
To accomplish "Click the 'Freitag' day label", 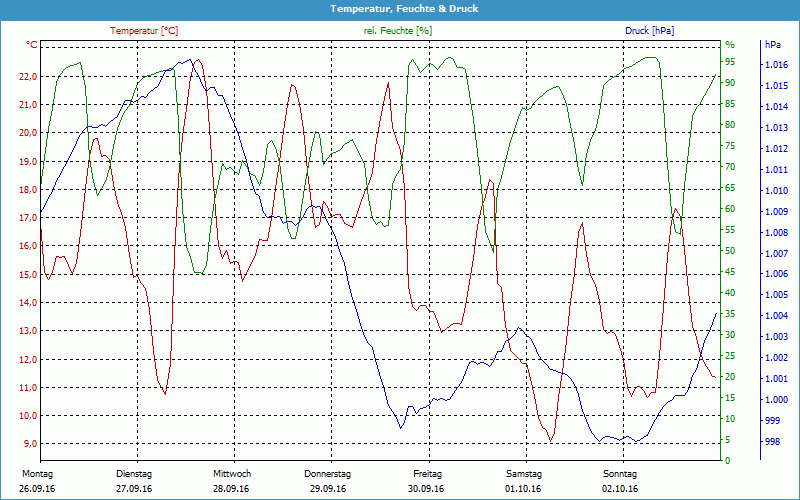I will pyautogui.click(x=428, y=474).
